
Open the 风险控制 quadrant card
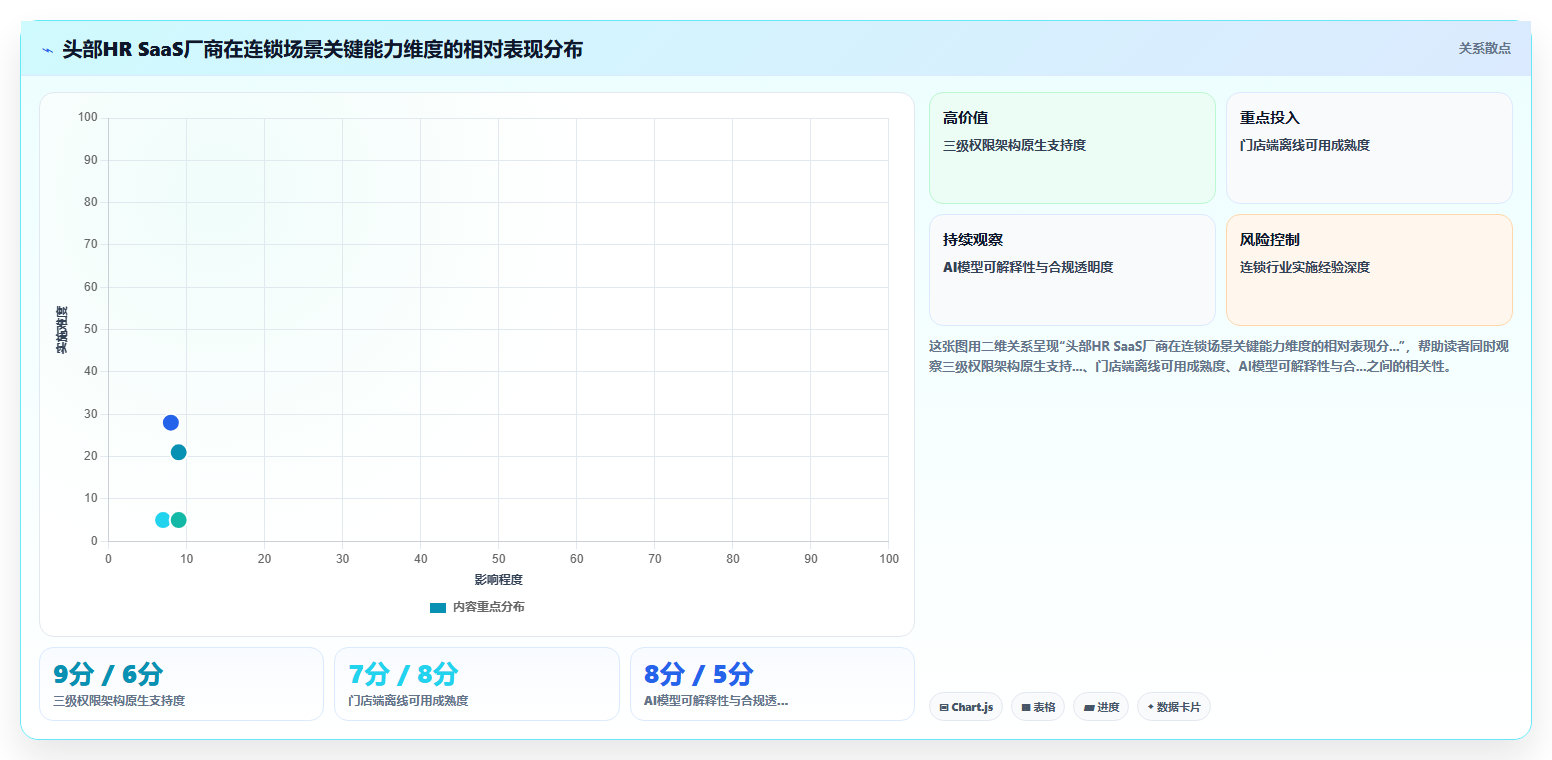[x=1369, y=270]
